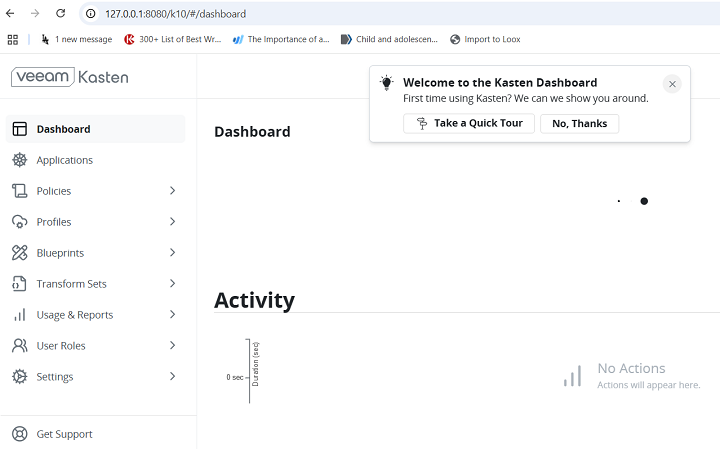Click the Blueprints icon
Image resolution: width=720 pixels, height=449 pixels.
click(x=19, y=253)
